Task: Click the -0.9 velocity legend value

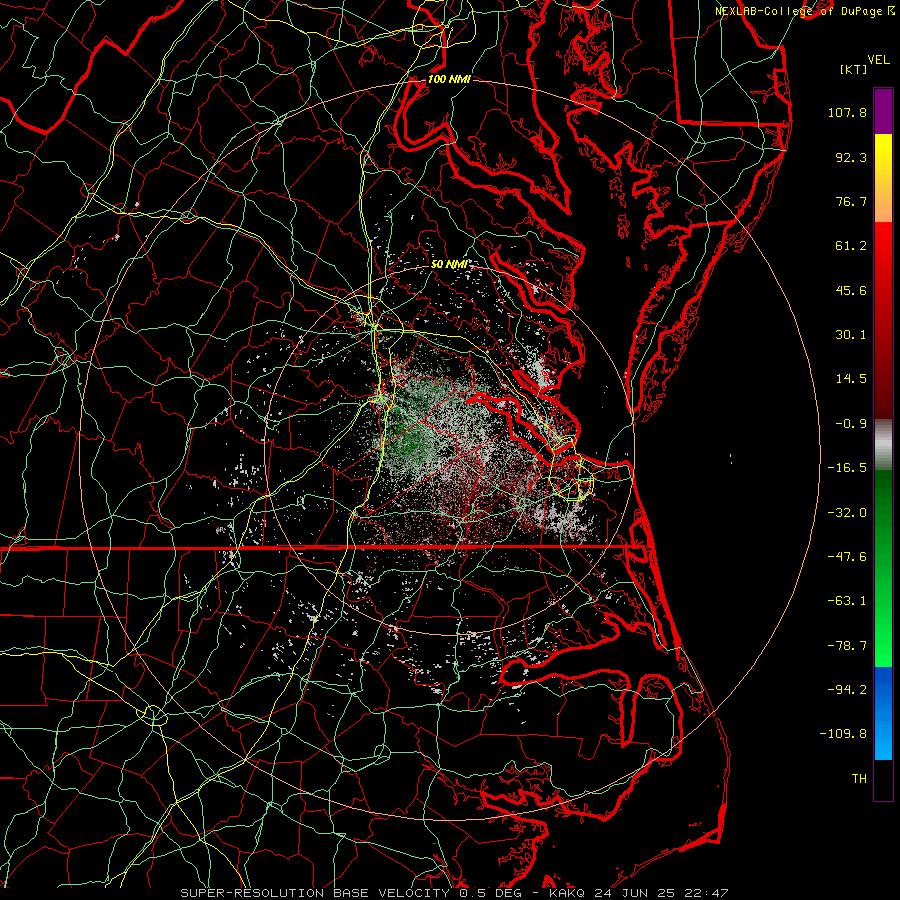Action: coord(851,424)
